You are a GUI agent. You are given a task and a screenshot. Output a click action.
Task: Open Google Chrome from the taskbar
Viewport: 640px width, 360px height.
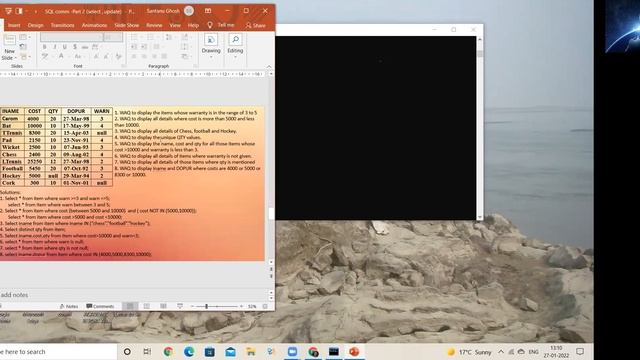168,351
